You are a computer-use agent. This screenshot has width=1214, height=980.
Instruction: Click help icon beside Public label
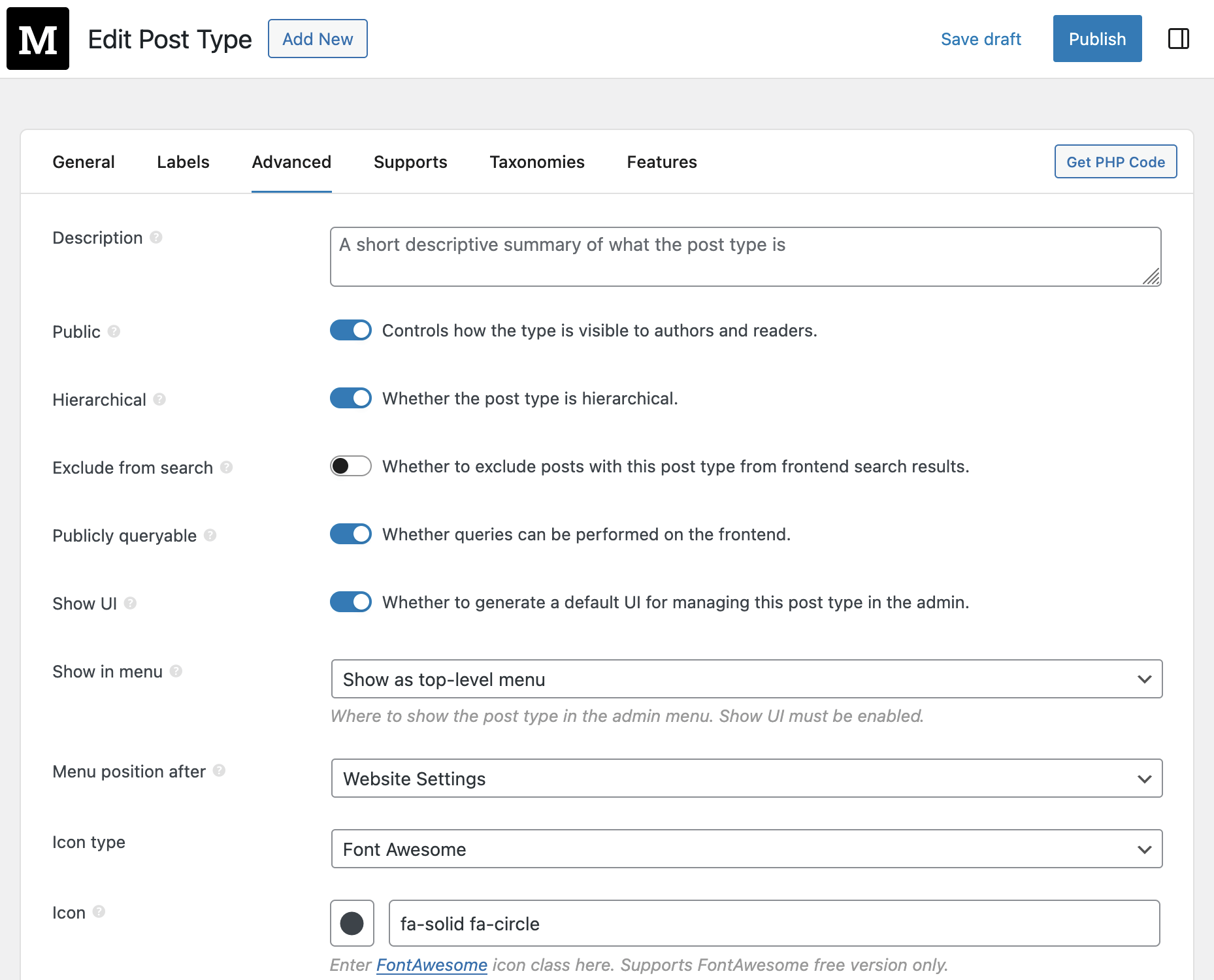pos(114,331)
